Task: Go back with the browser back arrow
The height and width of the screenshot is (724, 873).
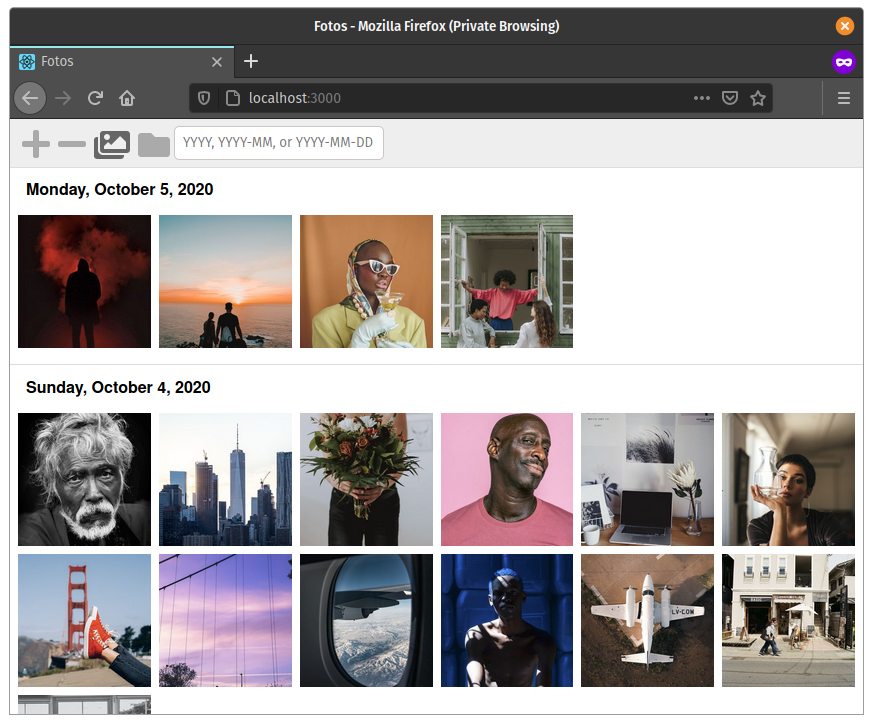Action: [x=30, y=98]
